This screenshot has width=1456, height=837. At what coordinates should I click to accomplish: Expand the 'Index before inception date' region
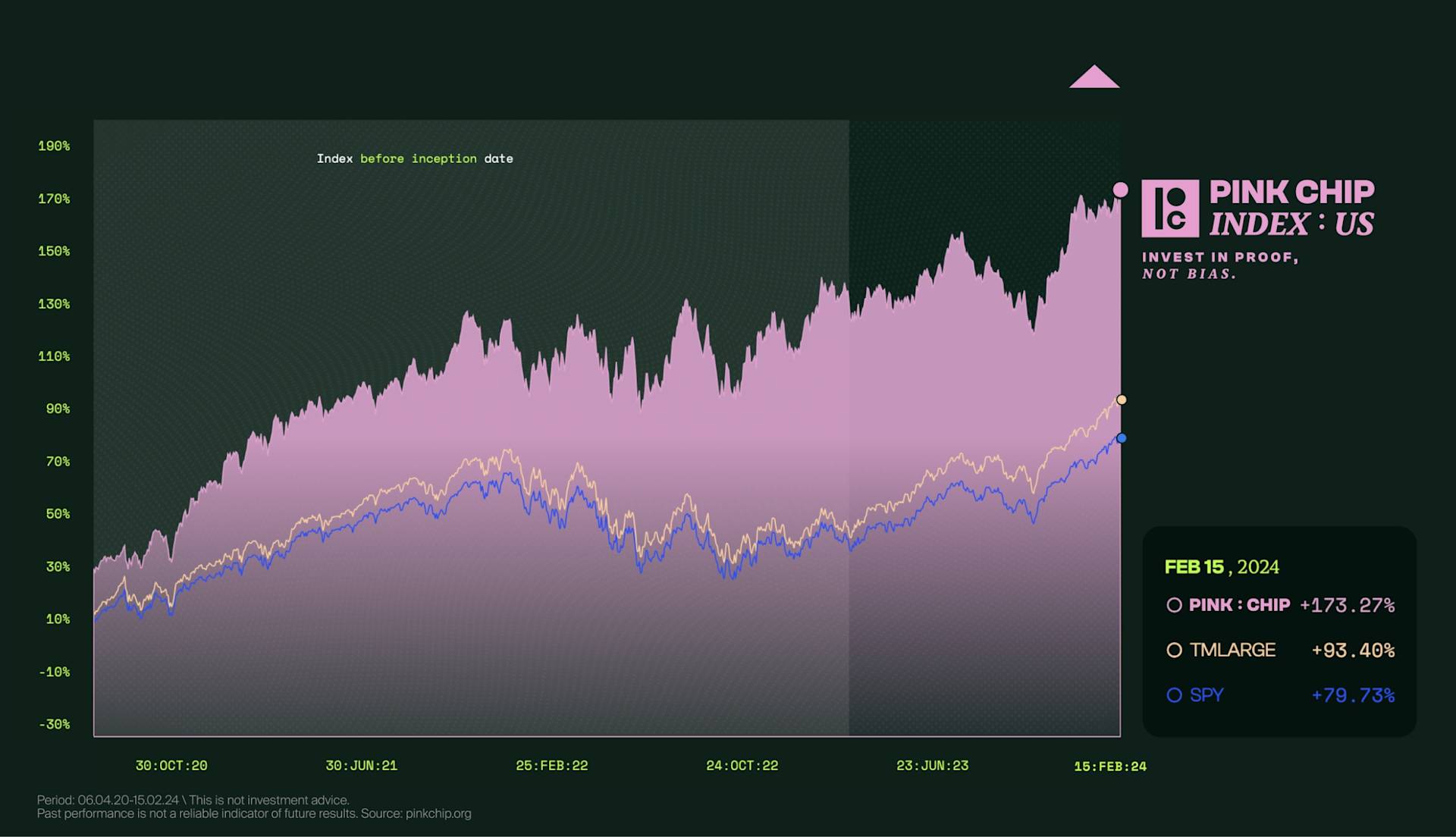(416, 158)
